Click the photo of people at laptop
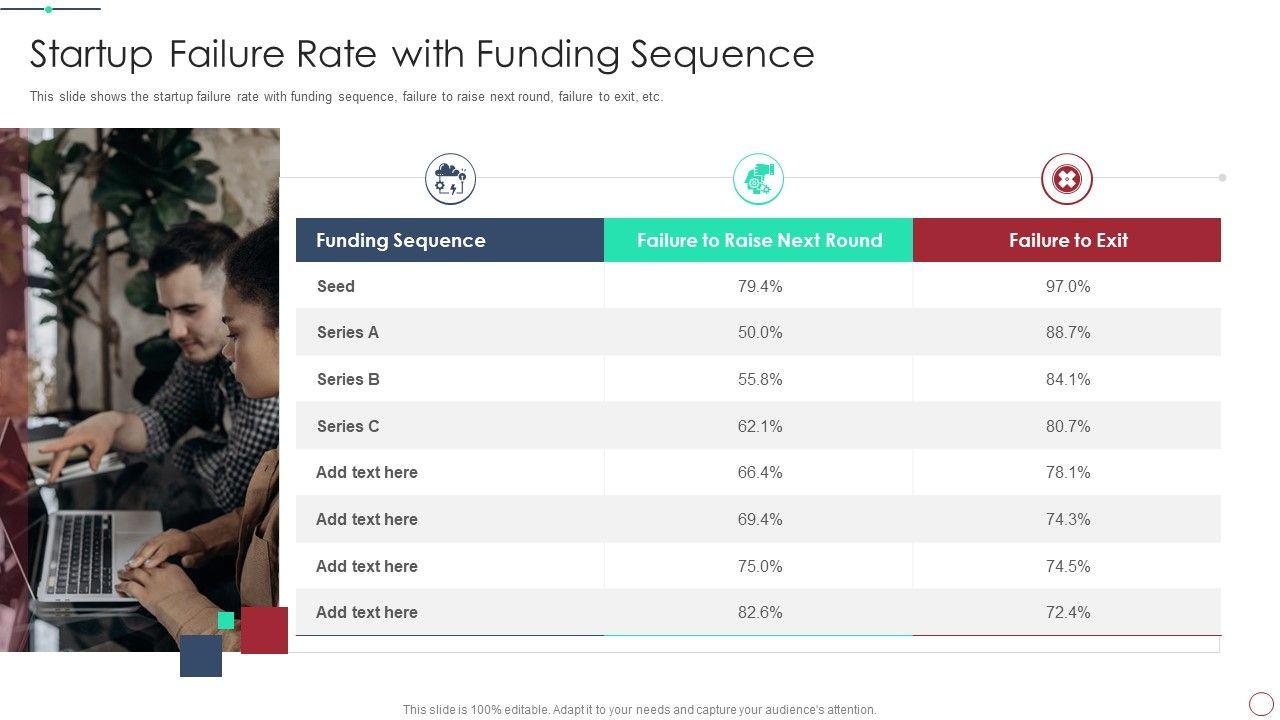This screenshot has height=720, width=1280. click(140, 390)
